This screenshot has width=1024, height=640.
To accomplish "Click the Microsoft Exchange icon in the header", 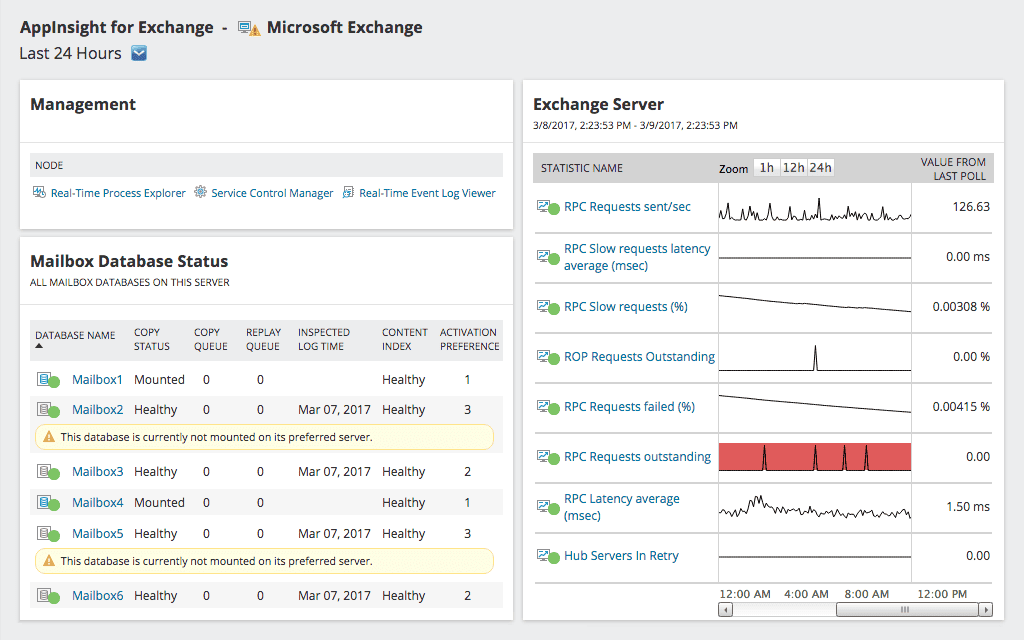I will tap(246, 27).
